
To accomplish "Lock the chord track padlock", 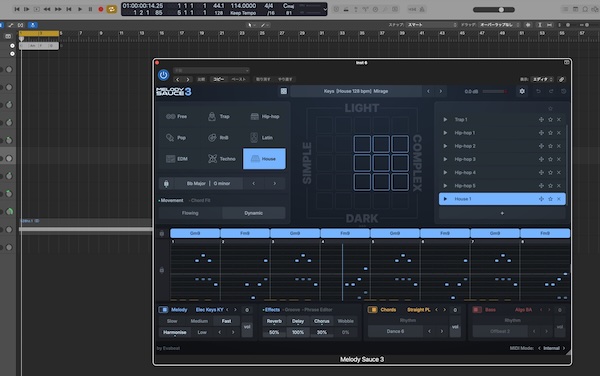I will [161, 233].
